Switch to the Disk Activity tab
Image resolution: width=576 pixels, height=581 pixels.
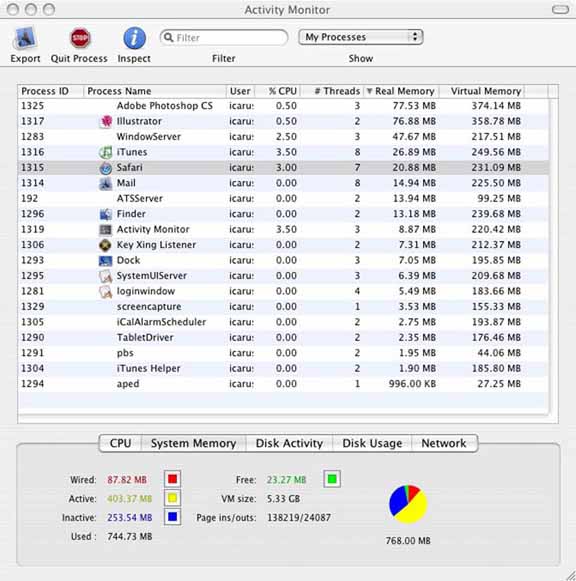click(x=289, y=443)
